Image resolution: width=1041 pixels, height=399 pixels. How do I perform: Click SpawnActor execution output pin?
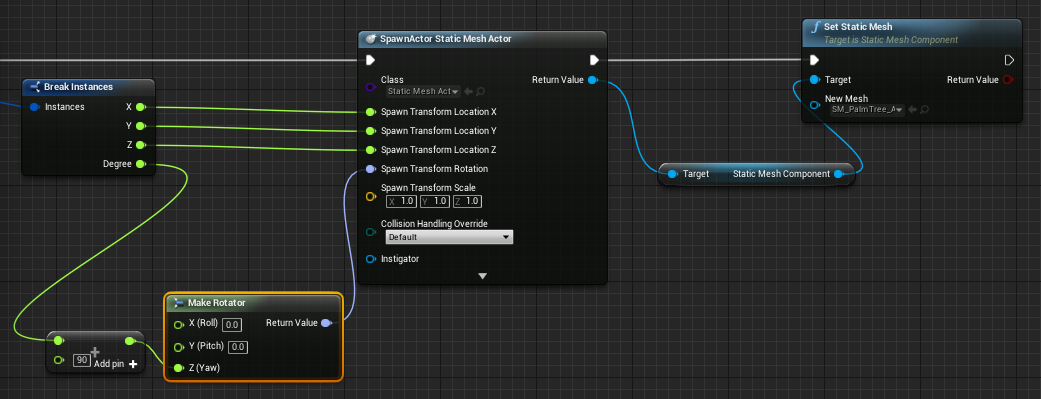(x=594, y=60)
